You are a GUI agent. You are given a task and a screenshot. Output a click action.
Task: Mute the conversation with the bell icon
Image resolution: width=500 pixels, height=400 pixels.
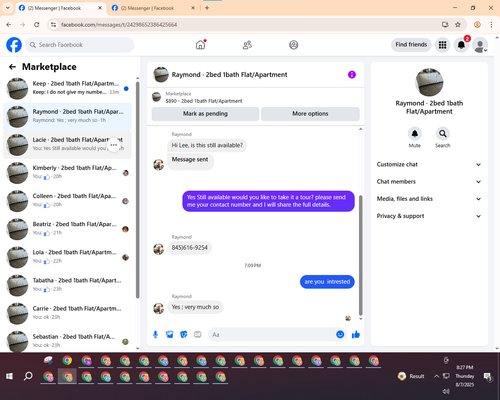click(x=415, y=134)
